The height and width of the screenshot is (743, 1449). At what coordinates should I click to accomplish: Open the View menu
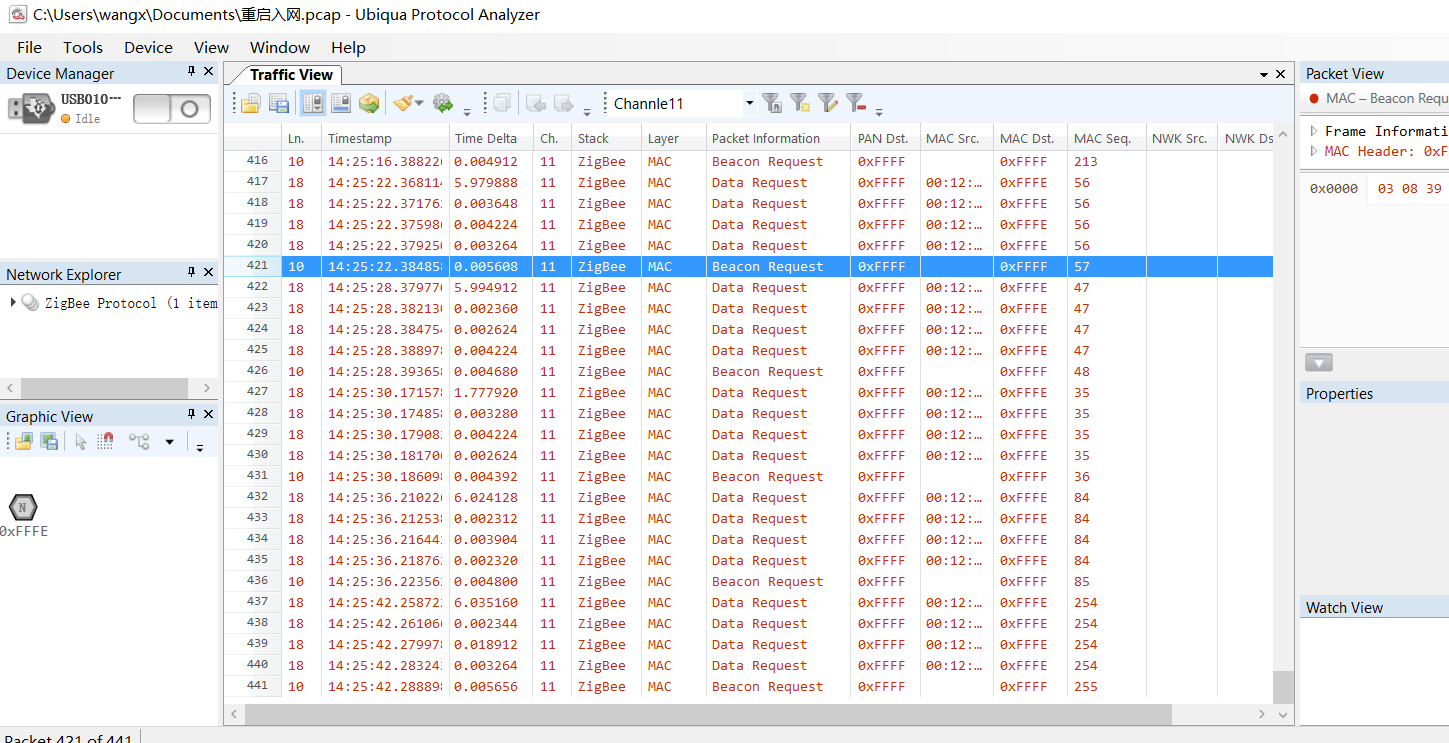click(211, 47)
